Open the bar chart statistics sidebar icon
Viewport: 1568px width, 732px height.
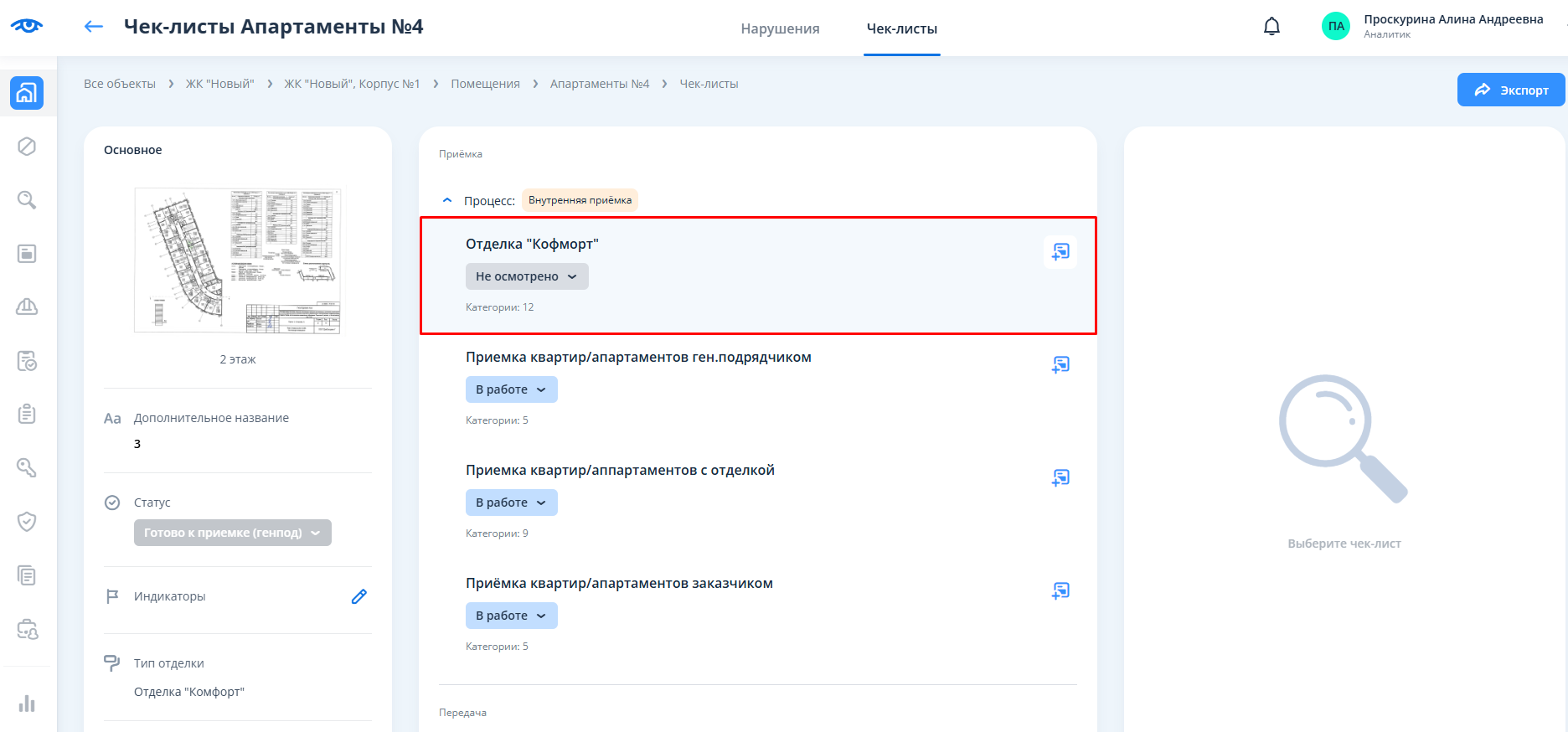point(27,703)
